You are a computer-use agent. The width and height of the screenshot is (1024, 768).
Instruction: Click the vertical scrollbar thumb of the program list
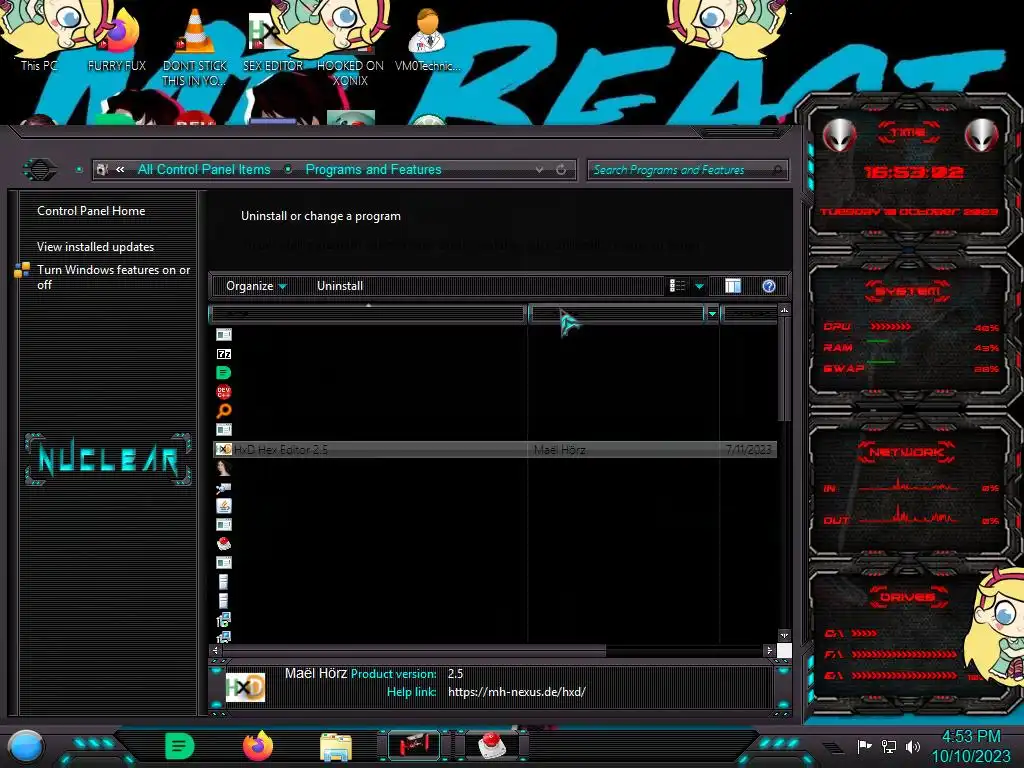tap(784, 369)
